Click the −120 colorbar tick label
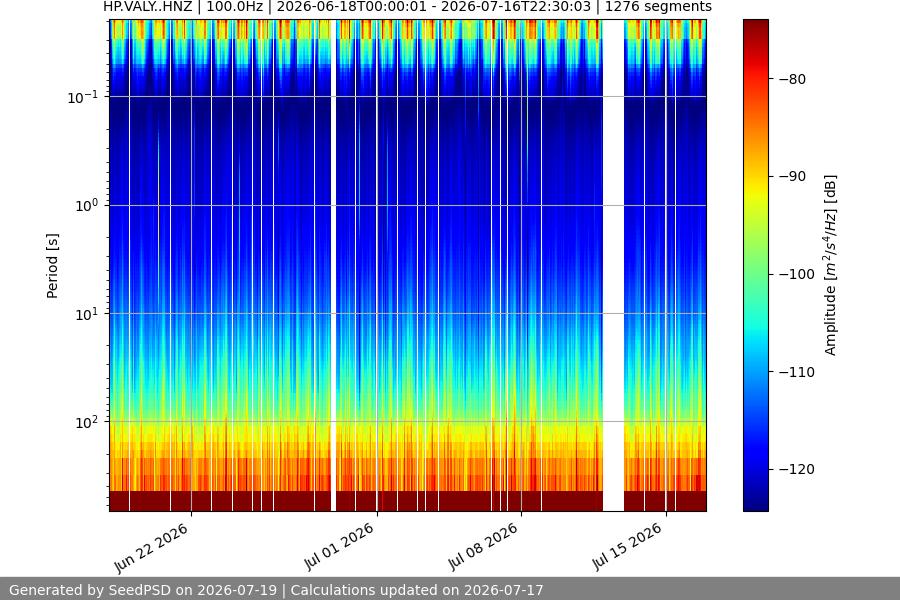The image size is (900, 600). point(796,470)
